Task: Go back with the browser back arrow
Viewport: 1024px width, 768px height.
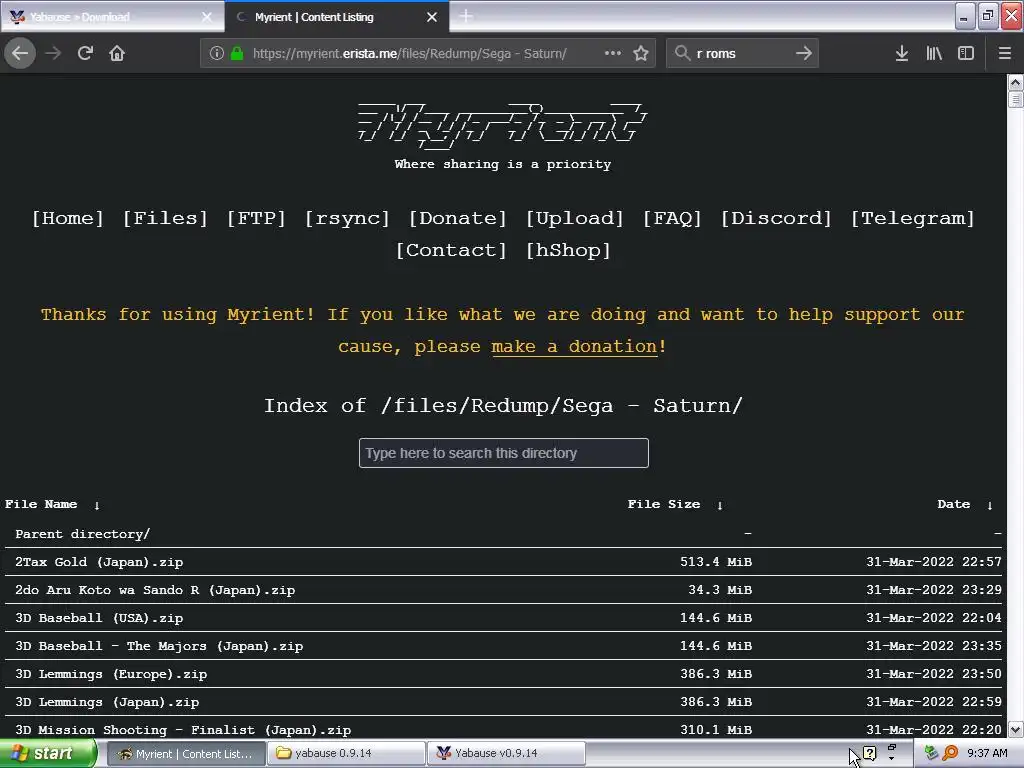Action: 20,53
